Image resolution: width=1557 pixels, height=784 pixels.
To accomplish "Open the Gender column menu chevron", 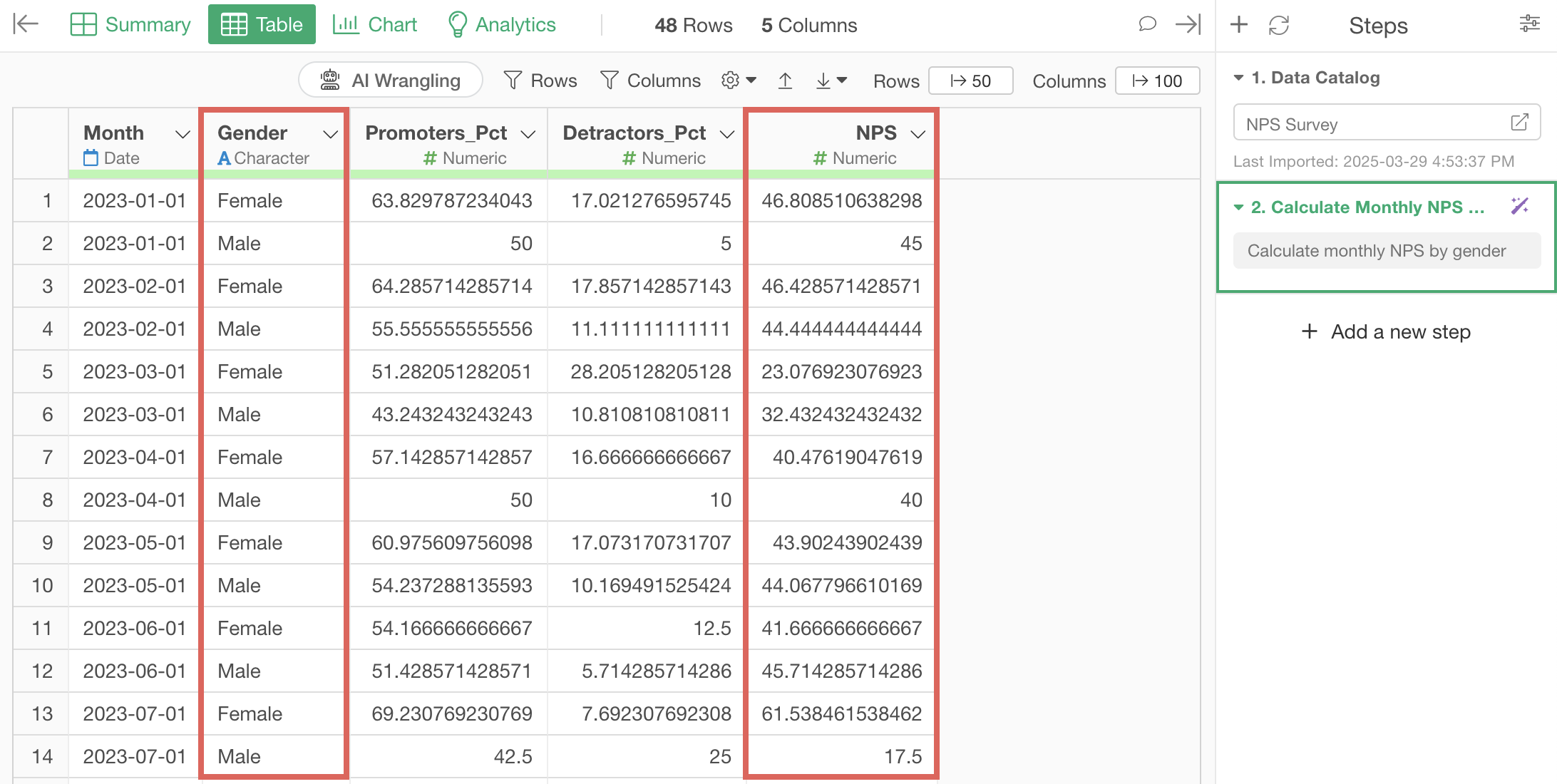I will (330, 134).
